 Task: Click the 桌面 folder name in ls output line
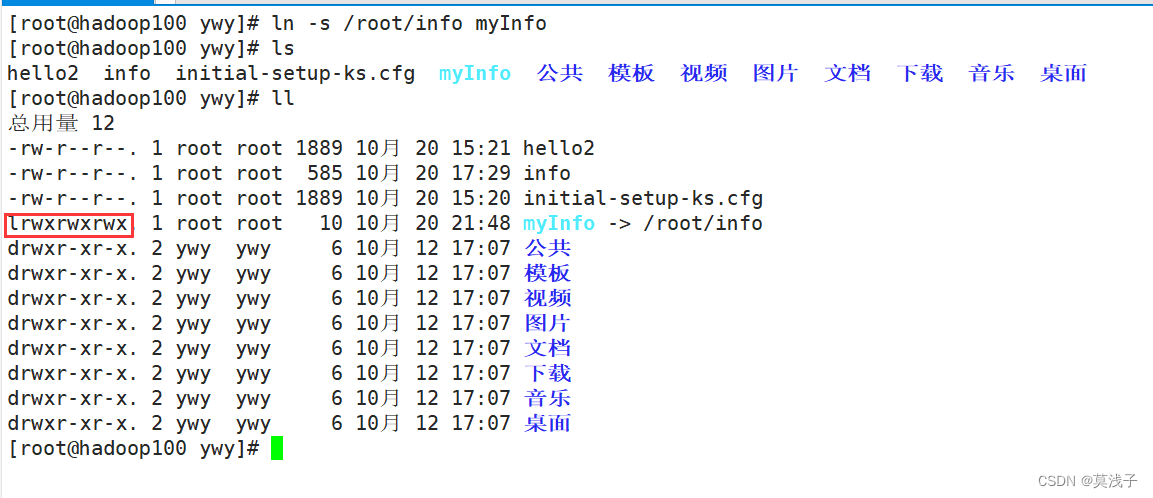click(x=1064, y=73)
